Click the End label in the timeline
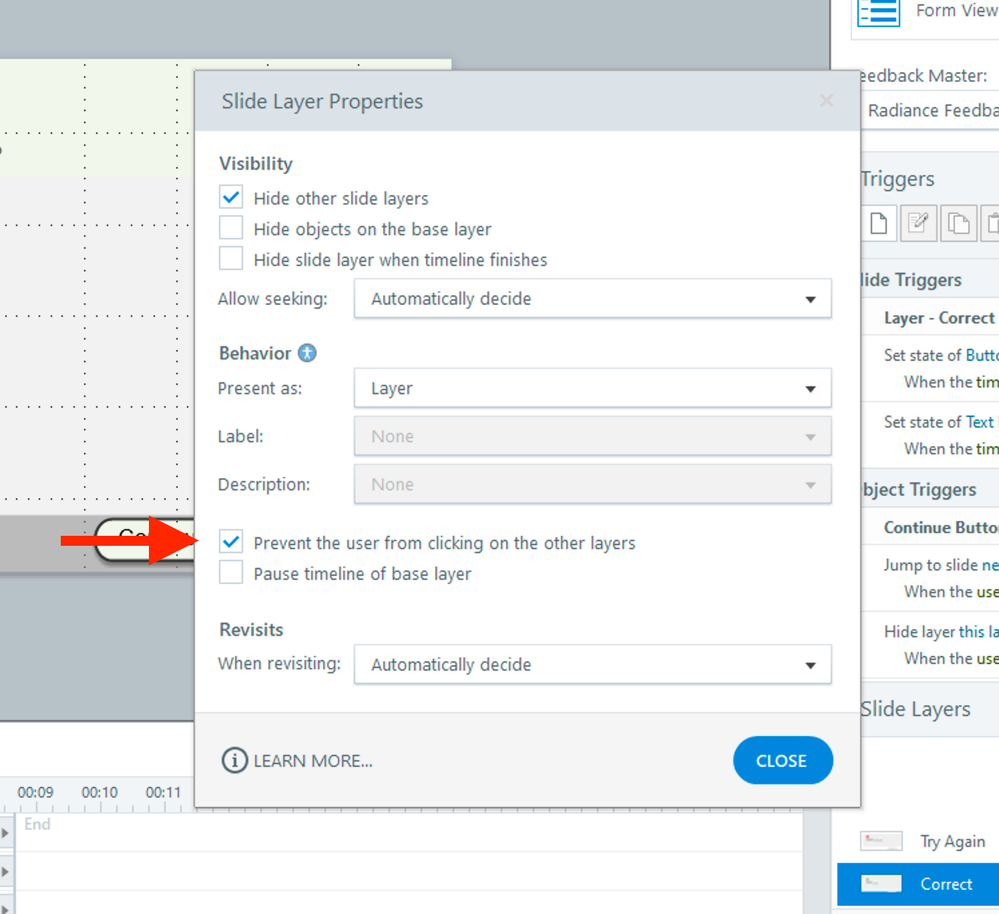 pyautogui.click(x=37, y=824)
